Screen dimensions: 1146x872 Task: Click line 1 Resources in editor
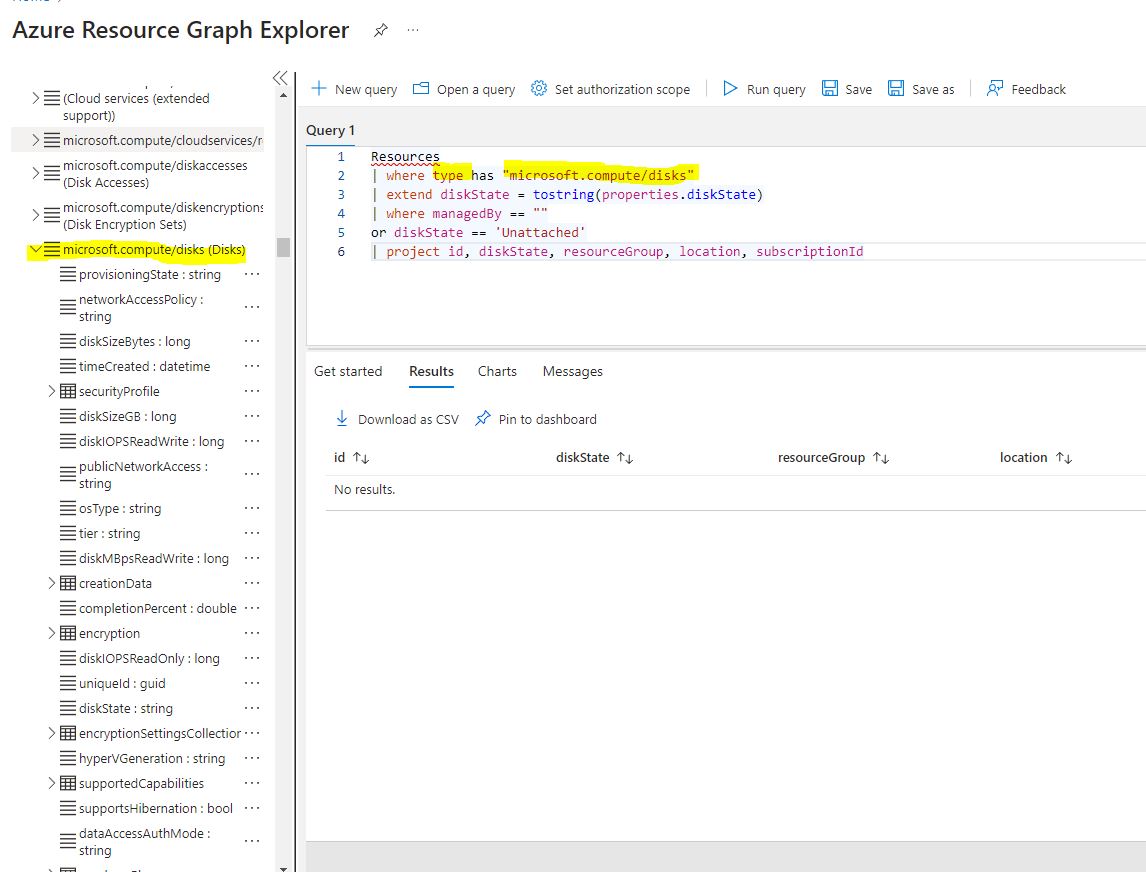[405, 156]
